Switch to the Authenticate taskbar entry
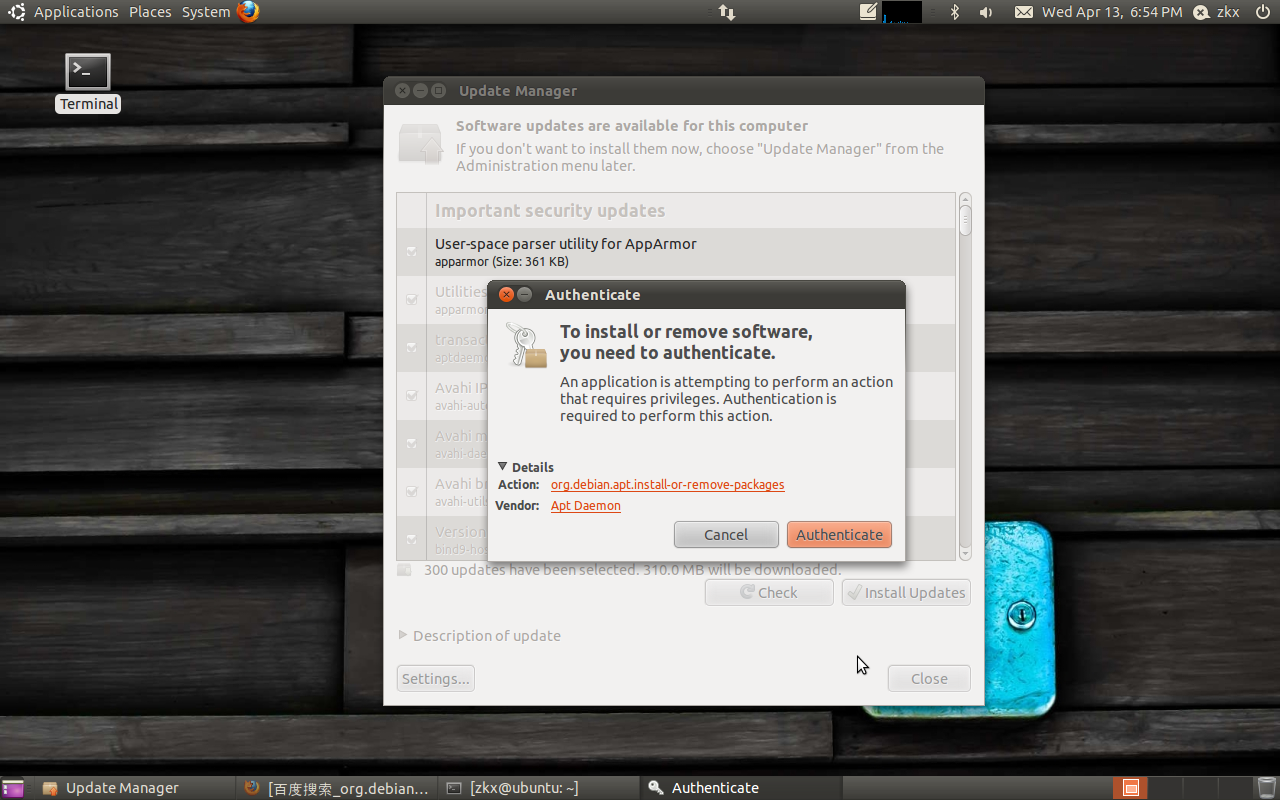 point(740,788)
